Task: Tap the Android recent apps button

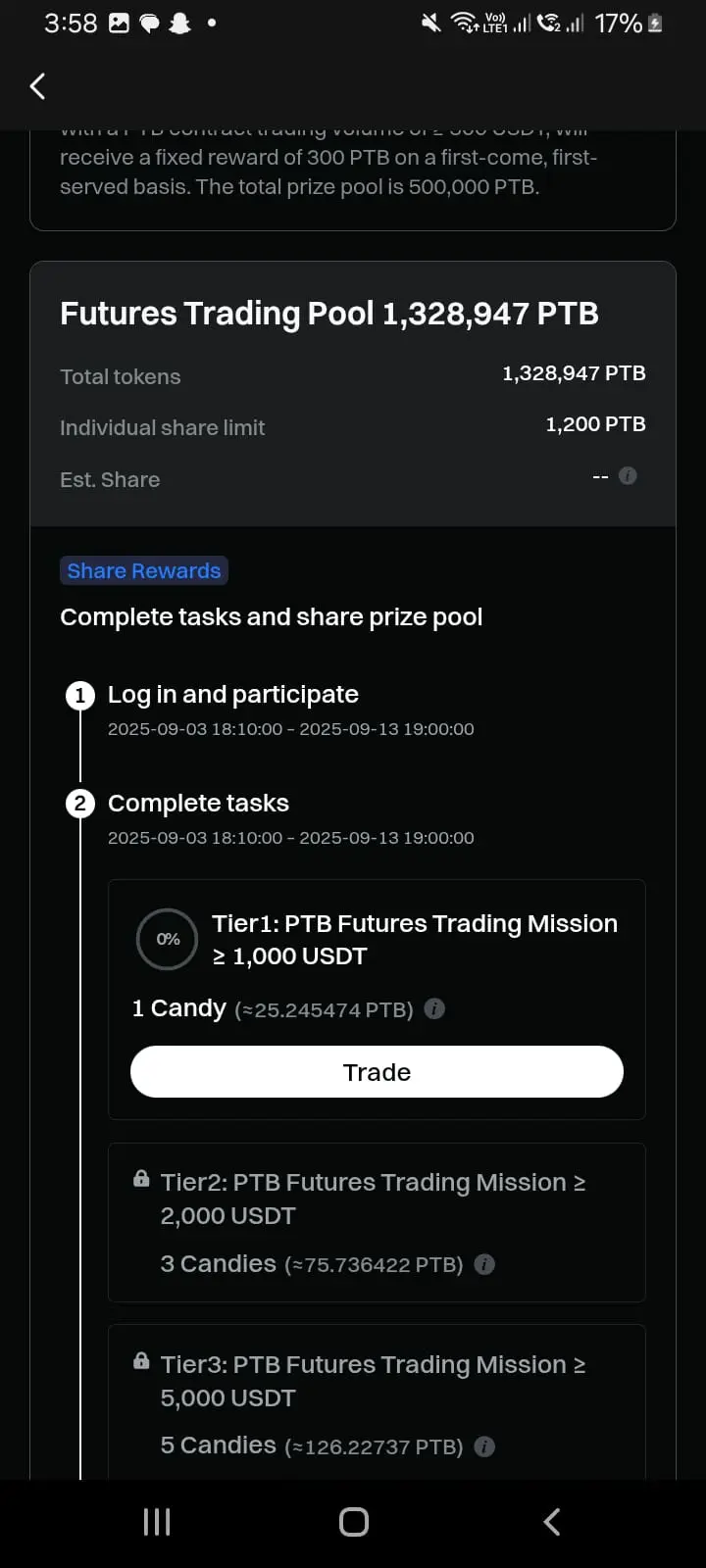Action: click(157, 1522)
